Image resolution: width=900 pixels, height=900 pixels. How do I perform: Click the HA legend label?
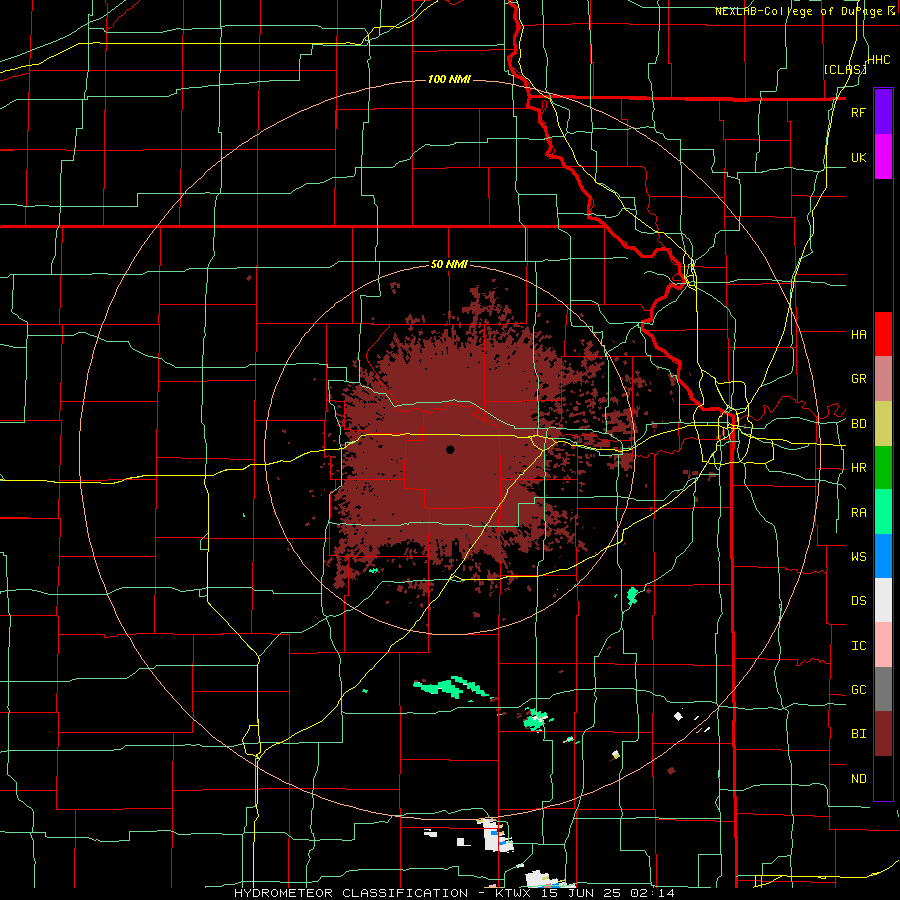click(x=858, y=334)
